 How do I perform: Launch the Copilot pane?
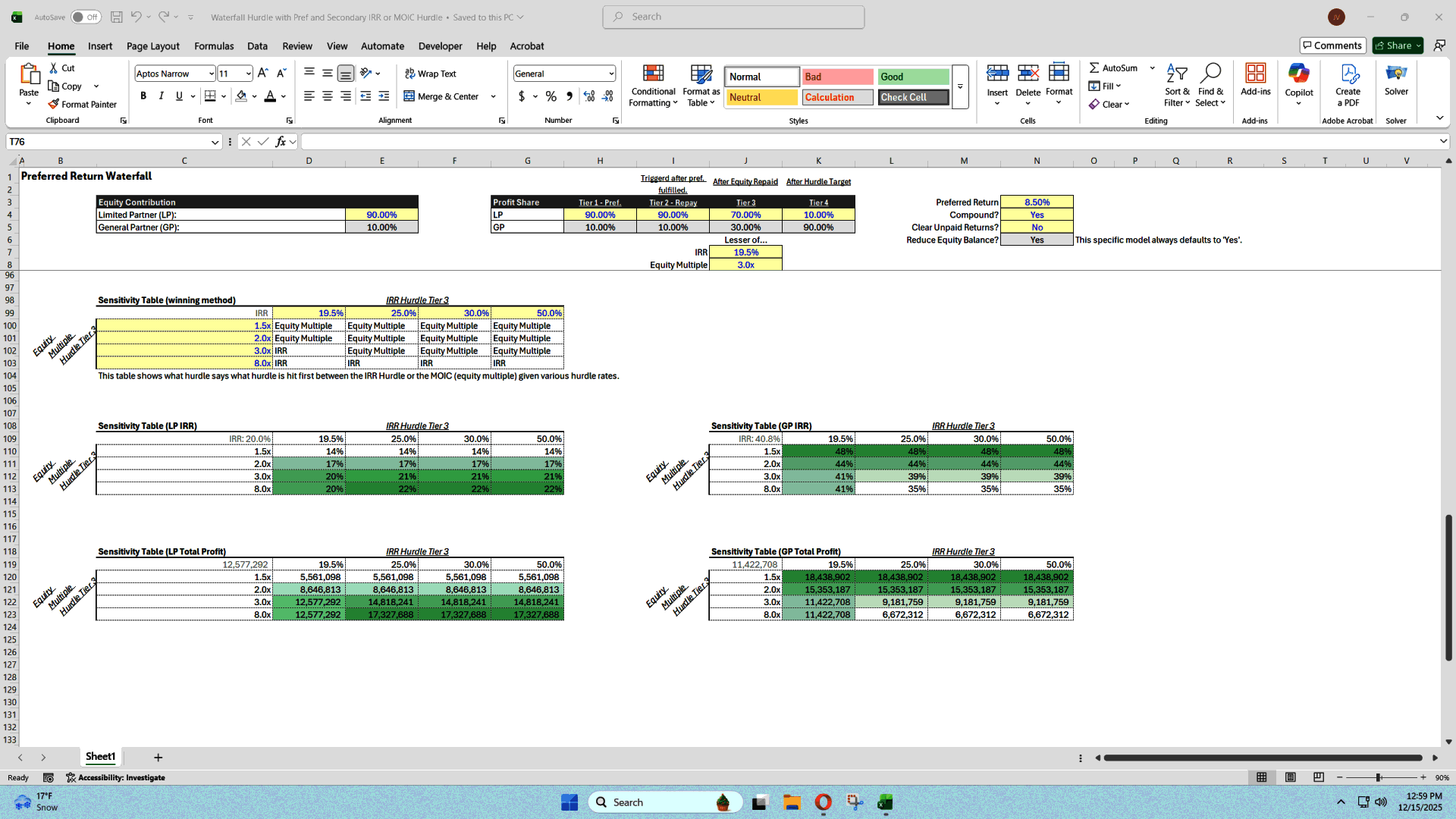(1299, 83)
